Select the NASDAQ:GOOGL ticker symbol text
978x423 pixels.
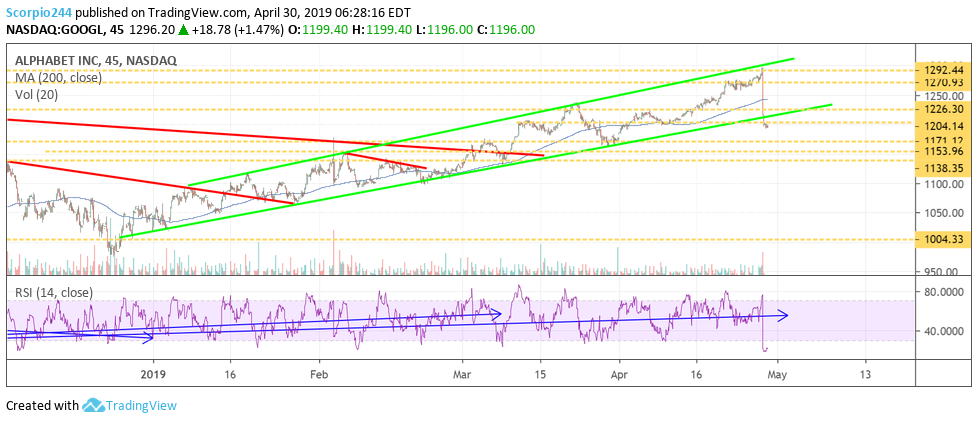[53, 29]
